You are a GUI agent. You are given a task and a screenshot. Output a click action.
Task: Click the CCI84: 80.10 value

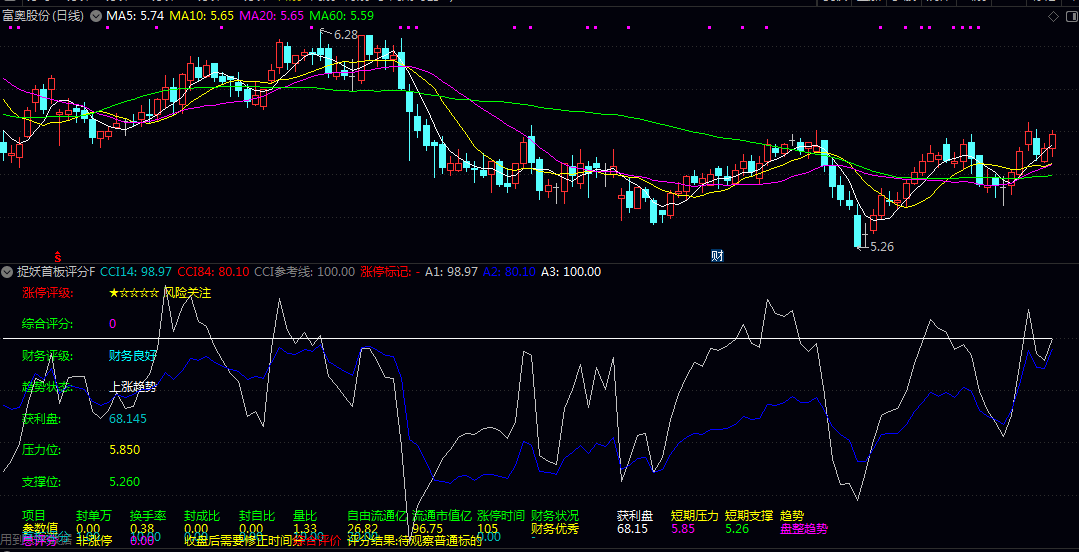tap(213, 272)
